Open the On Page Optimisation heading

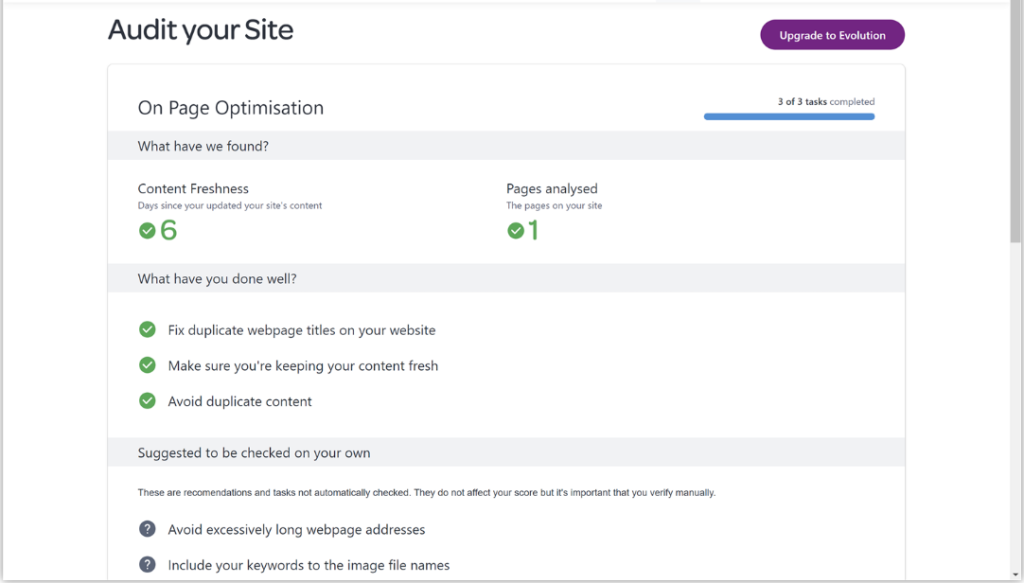pyautogui.click(x=230, y=107)
